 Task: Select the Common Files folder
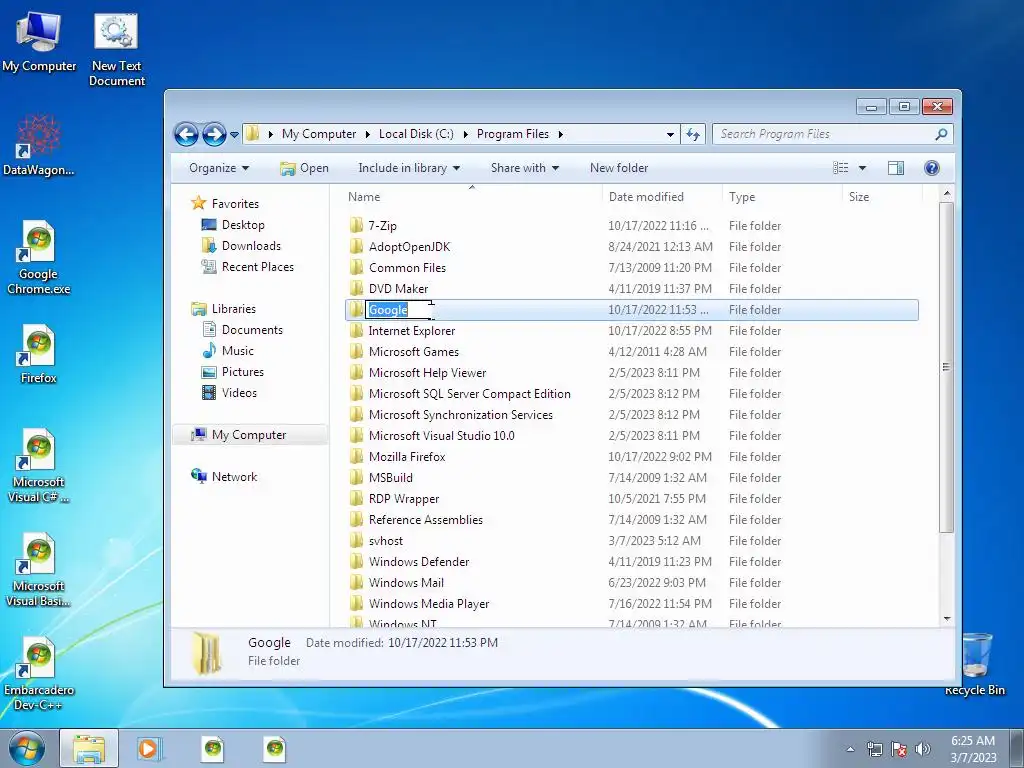tap(407, 268)
